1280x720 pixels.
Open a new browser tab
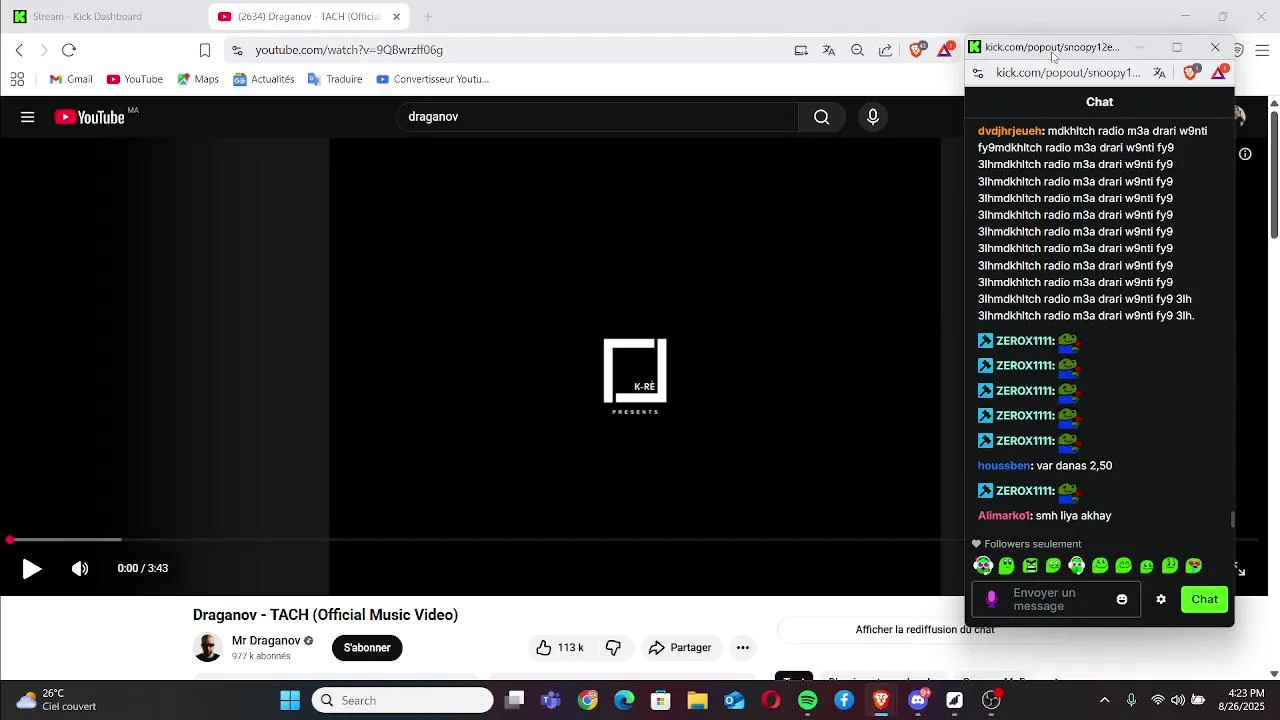[x=428, y=16]
